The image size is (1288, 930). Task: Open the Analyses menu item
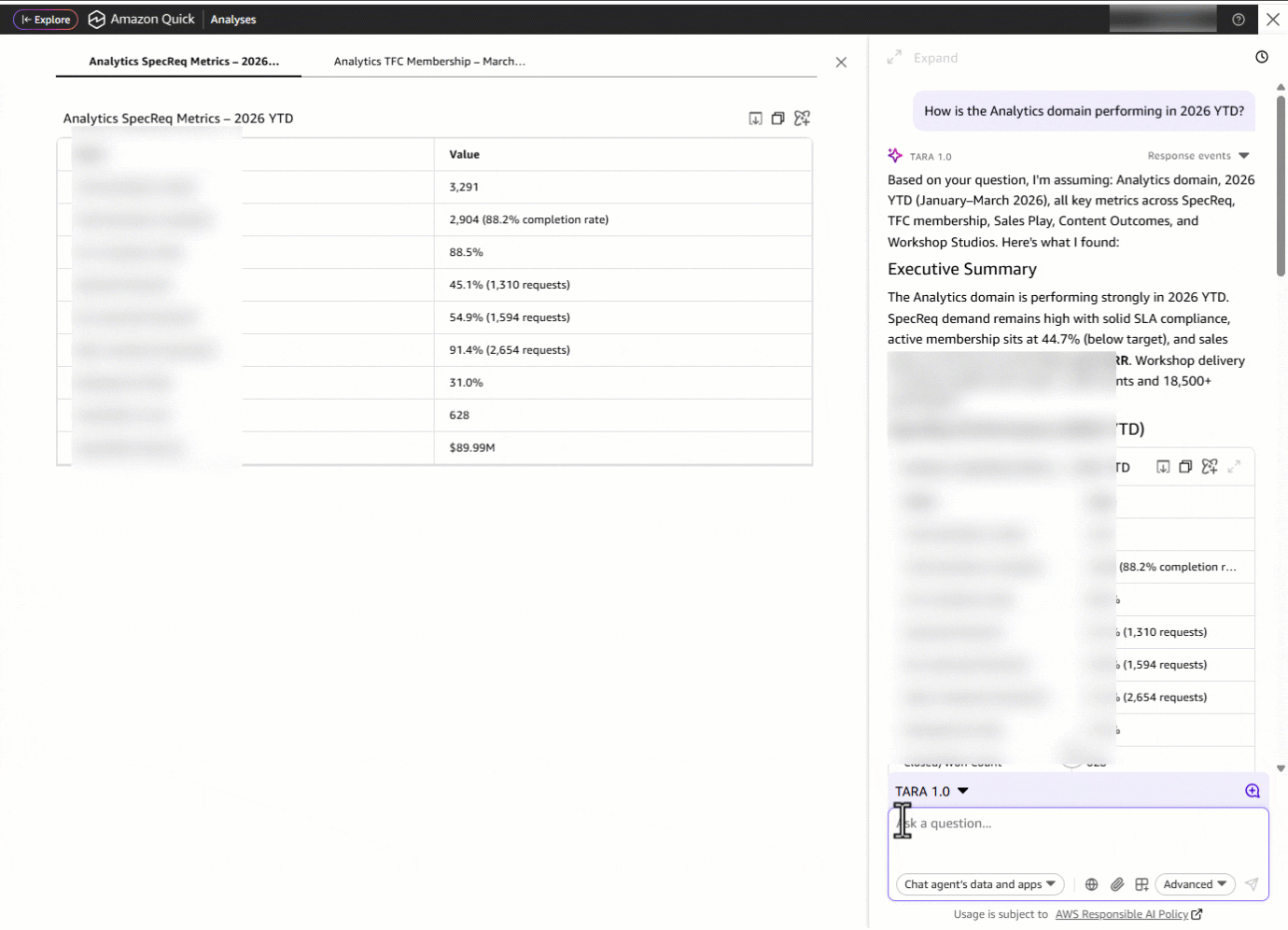pos(233,20)
